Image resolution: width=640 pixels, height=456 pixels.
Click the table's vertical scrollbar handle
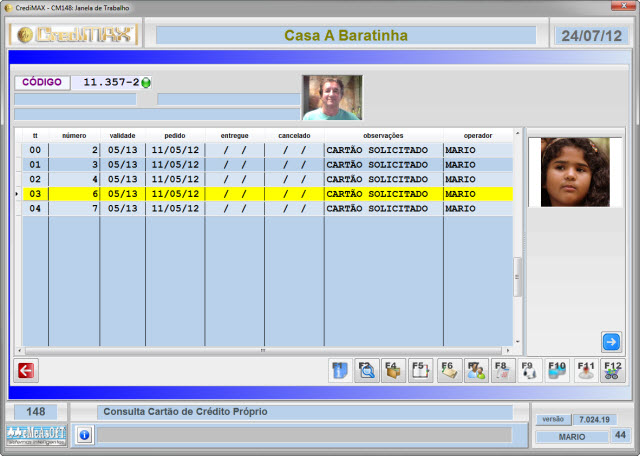tap(517, 277)
